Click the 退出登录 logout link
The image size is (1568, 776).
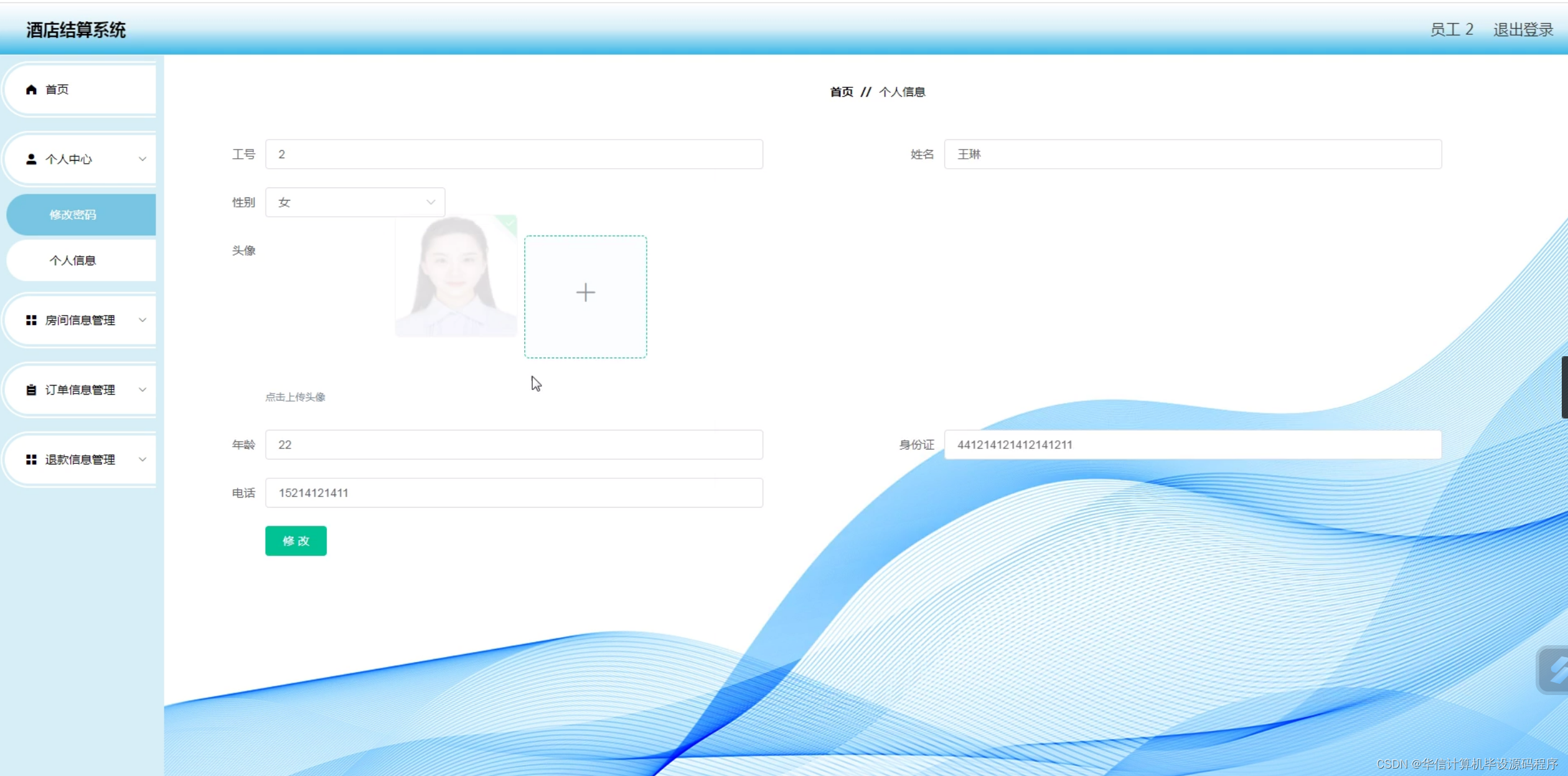click(x=1523, y=30)
